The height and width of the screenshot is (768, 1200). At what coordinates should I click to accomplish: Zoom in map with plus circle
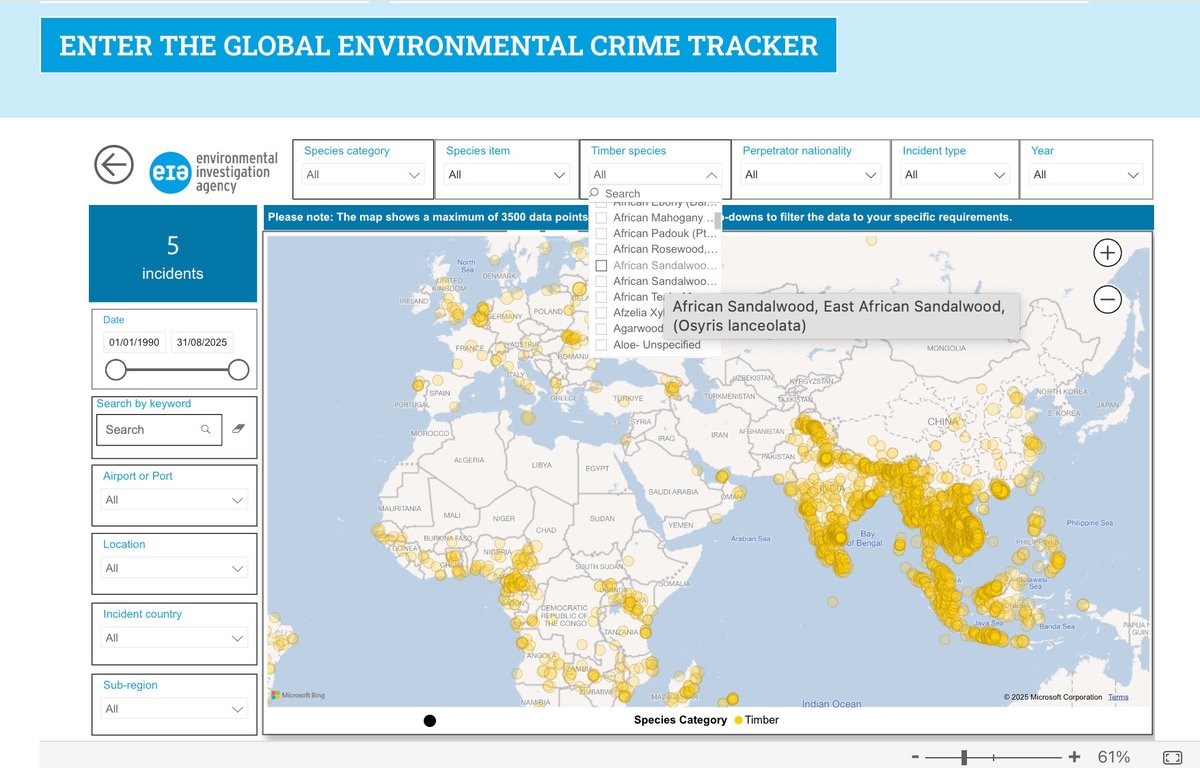[x=1107, y=252]
